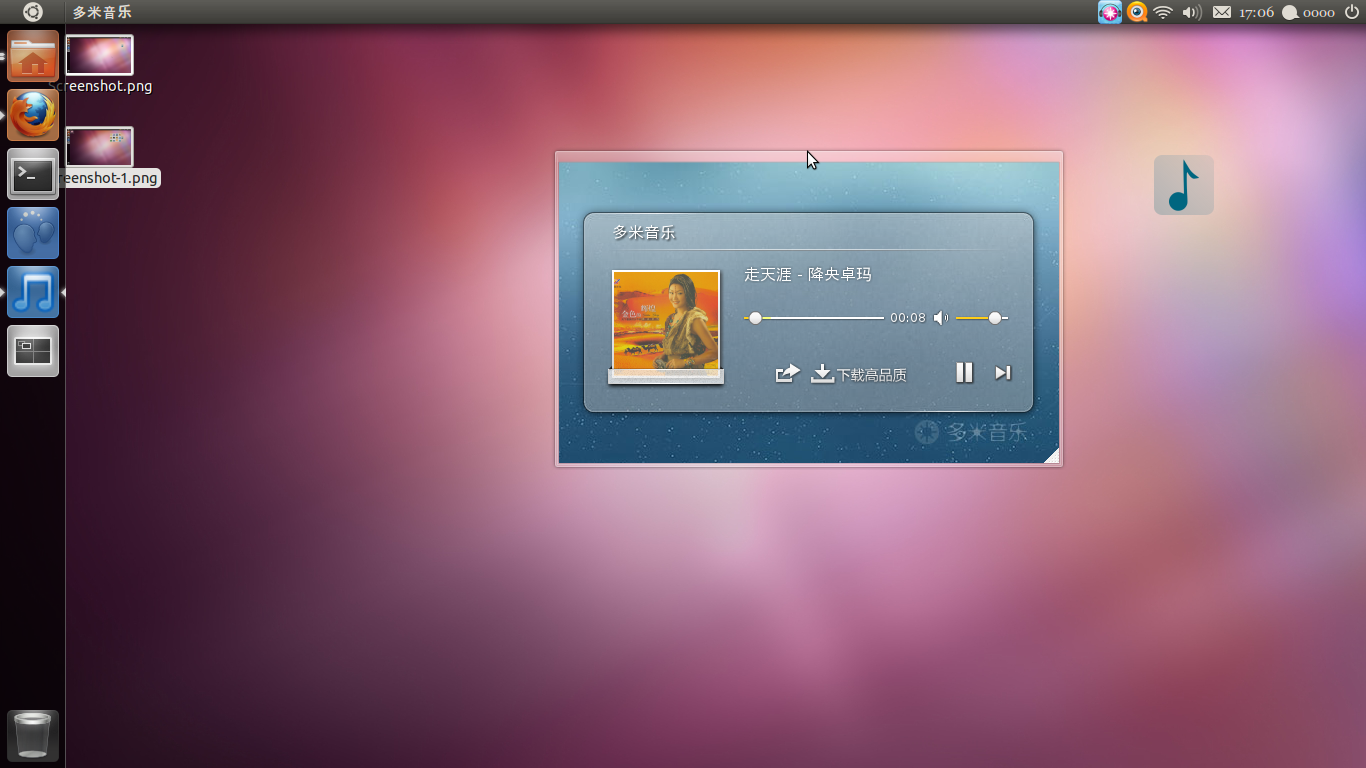Select Screenshot.png desktop file thumbnail
The image size is (1366, 768).
click(x=99, y=55)
